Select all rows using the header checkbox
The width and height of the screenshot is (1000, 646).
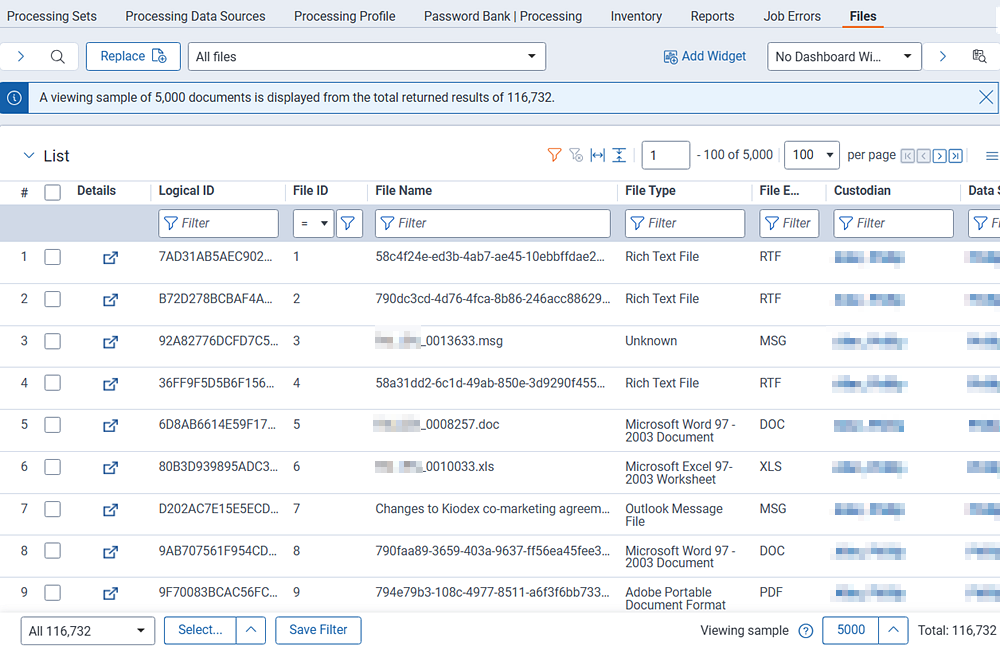click(x=52, y=191)
